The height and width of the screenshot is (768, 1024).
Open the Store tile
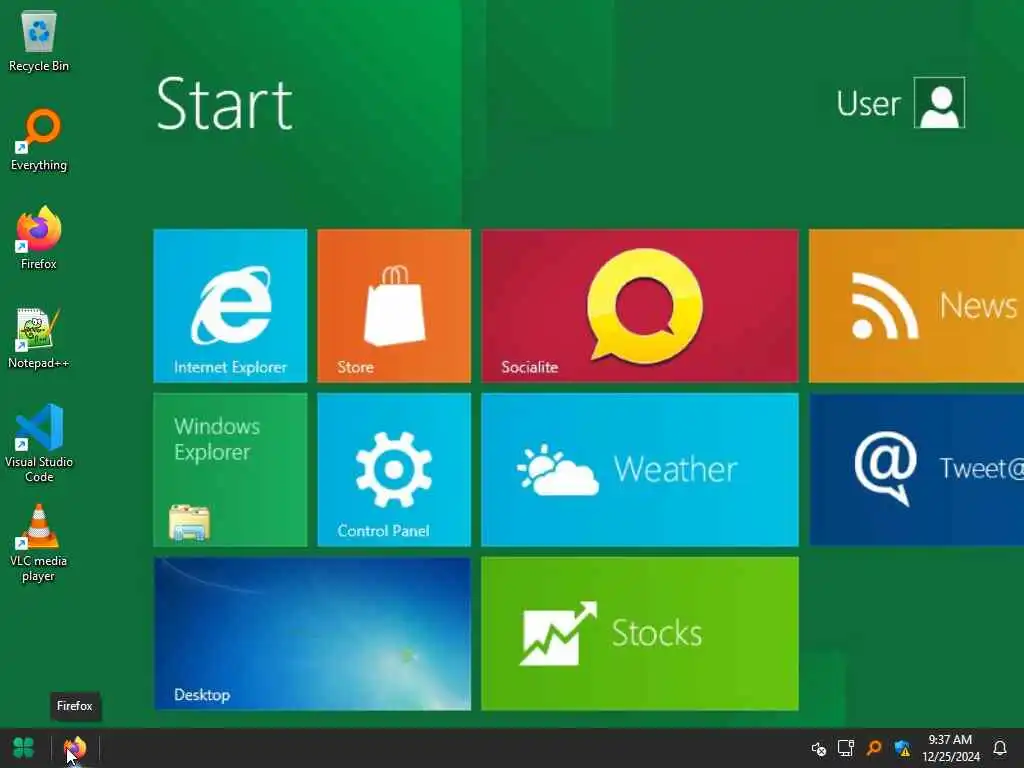pos(394,306)
